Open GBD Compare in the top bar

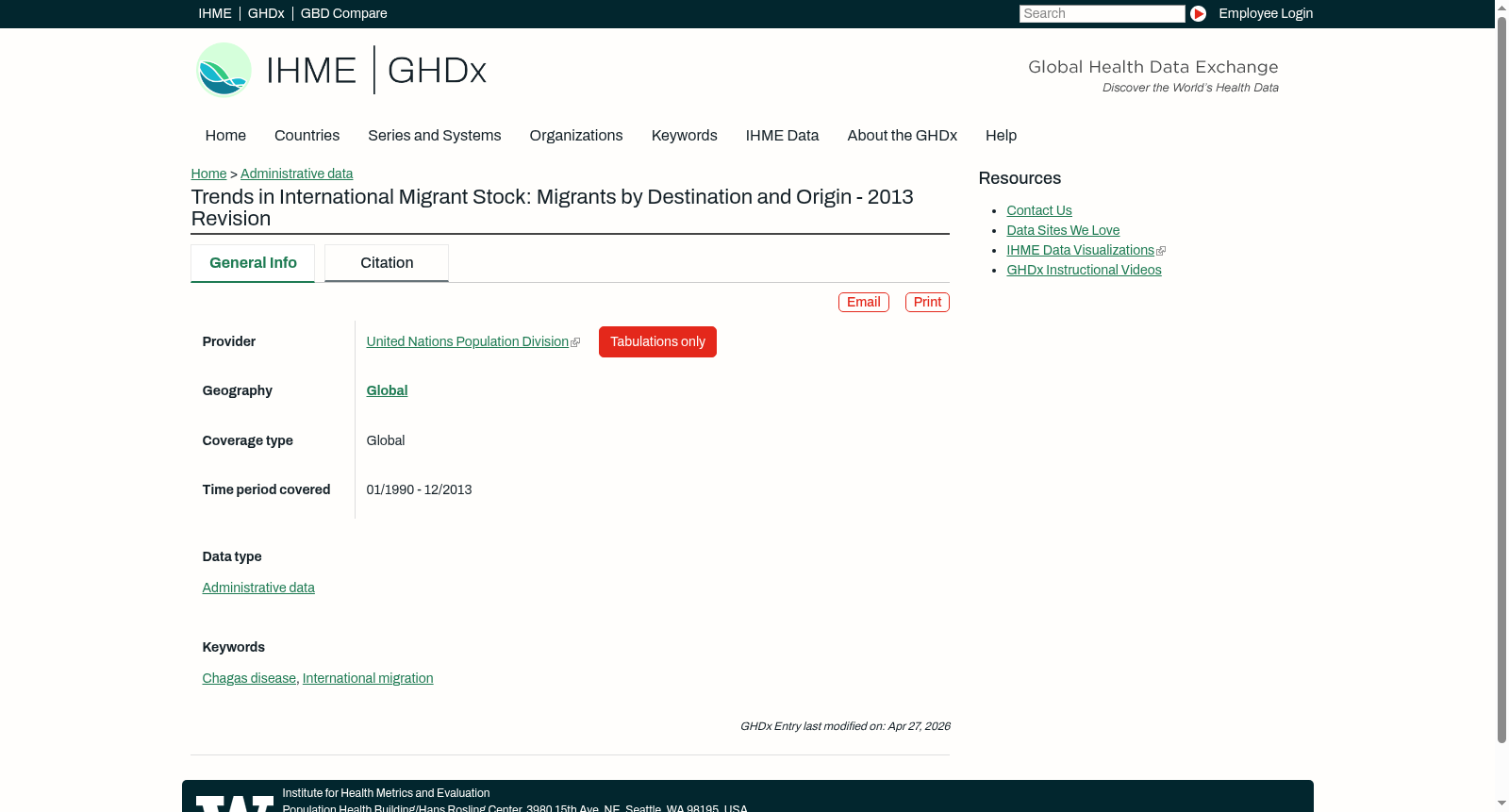pyautogui.click(x=343, y=13)
